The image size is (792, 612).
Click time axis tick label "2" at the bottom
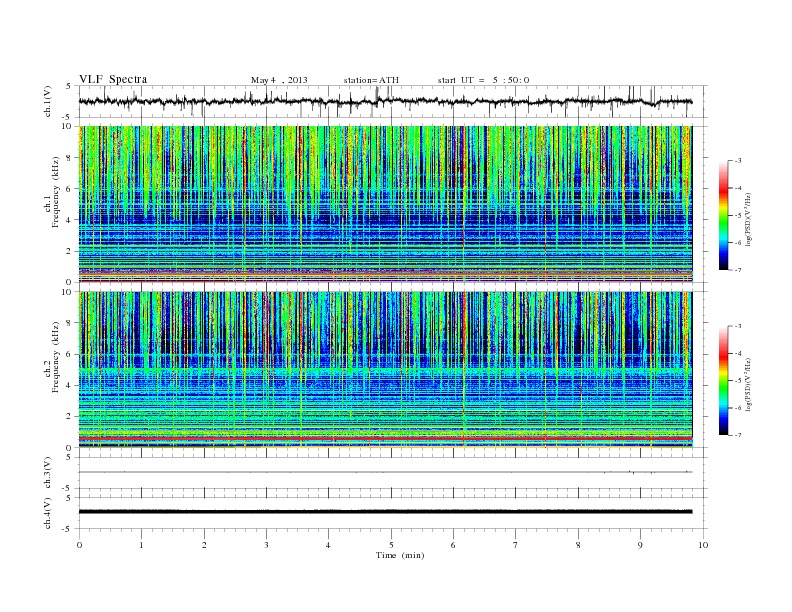tap(204, 545)
